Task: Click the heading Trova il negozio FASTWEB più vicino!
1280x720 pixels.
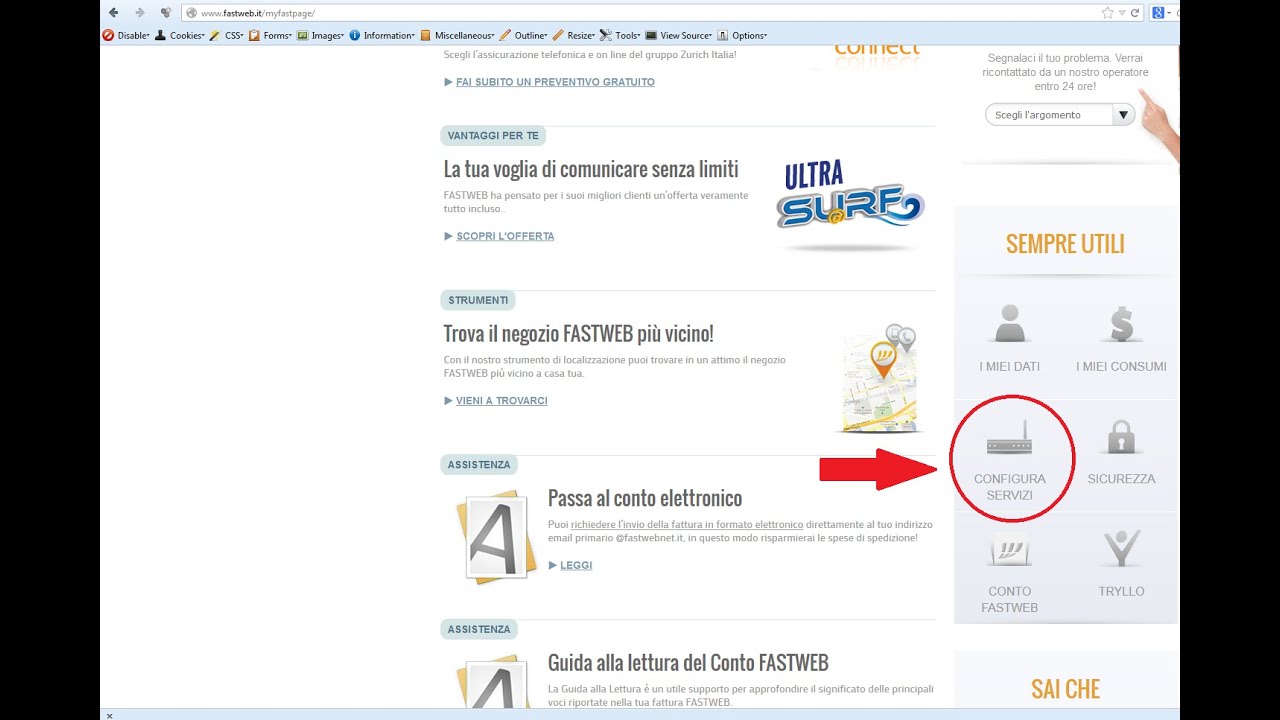Action: pos(578,334)
